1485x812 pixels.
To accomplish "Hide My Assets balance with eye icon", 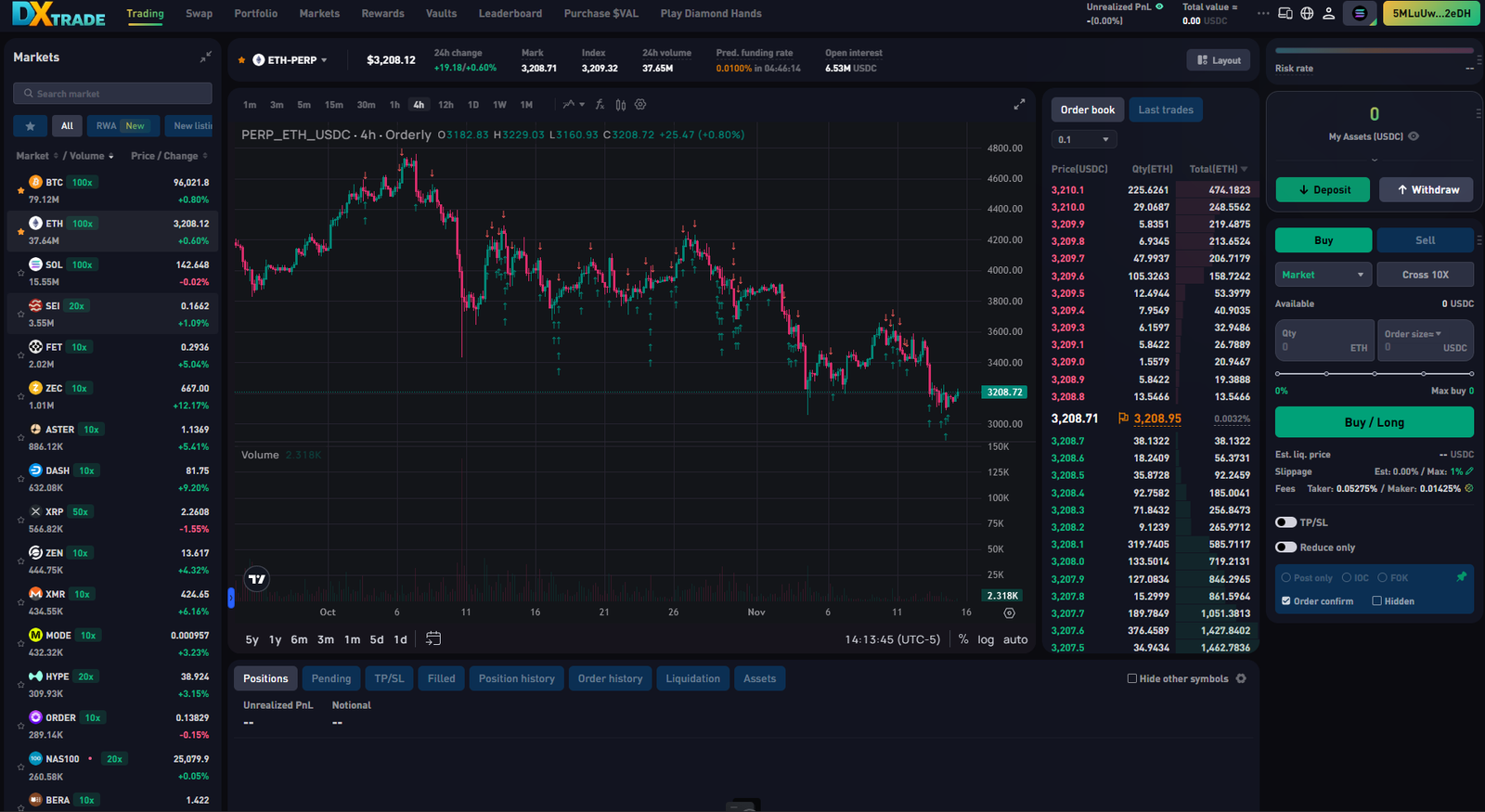I will click(1414, 136).
